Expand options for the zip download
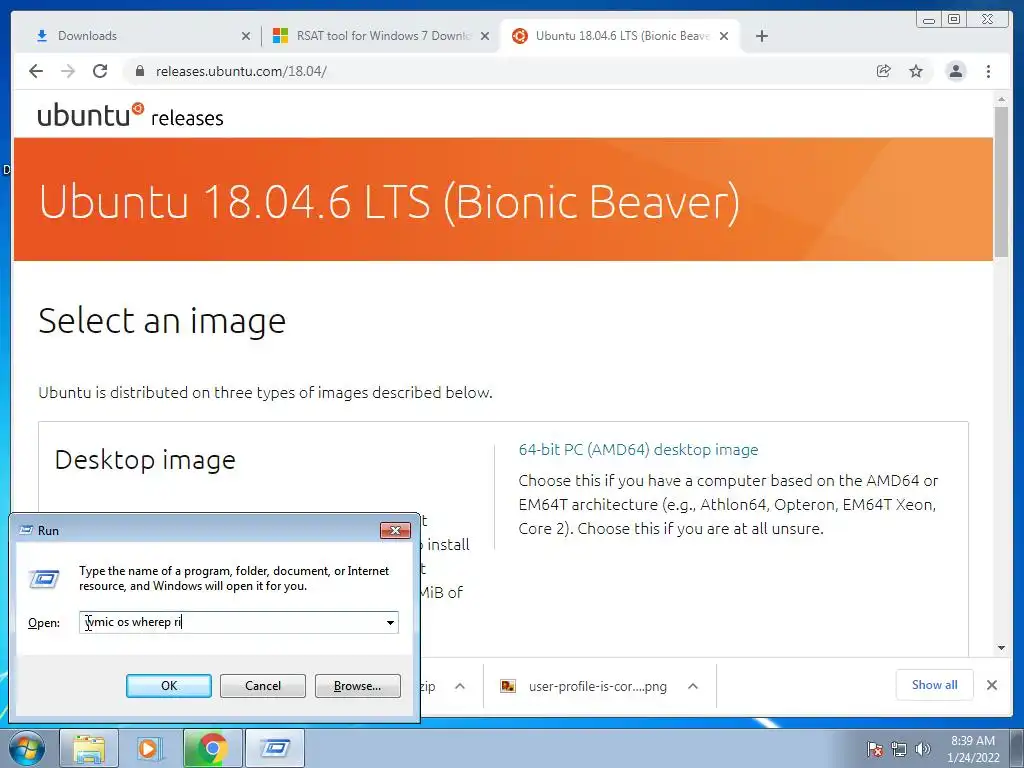The image size is (1024, 768). (460, 686)
